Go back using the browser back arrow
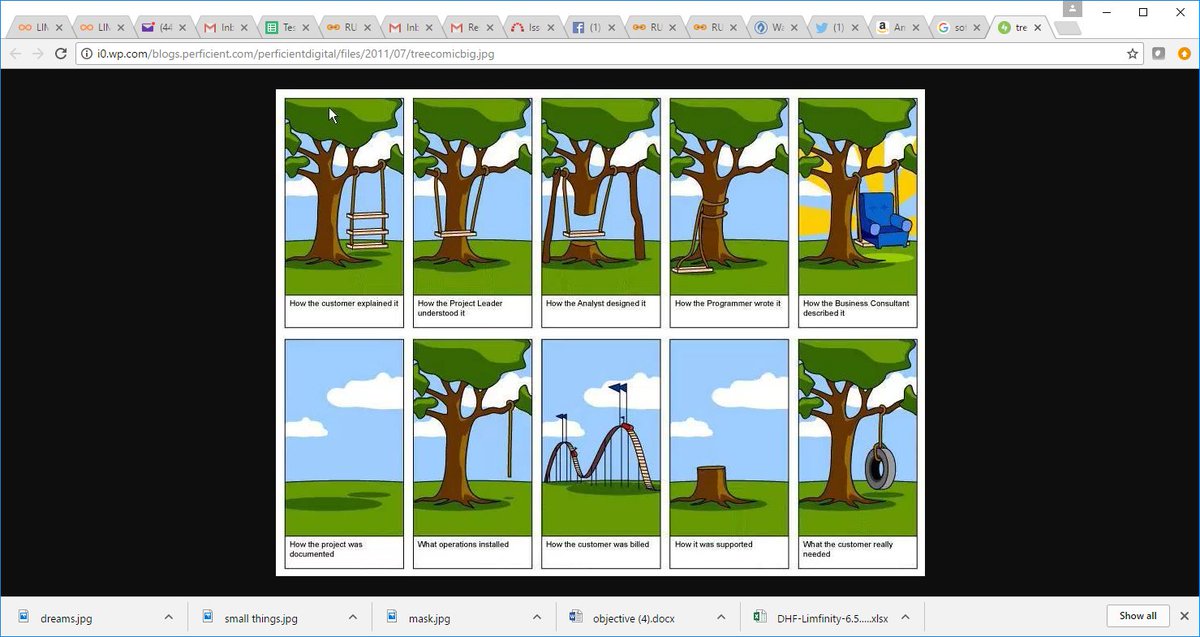 click(16, 54)
